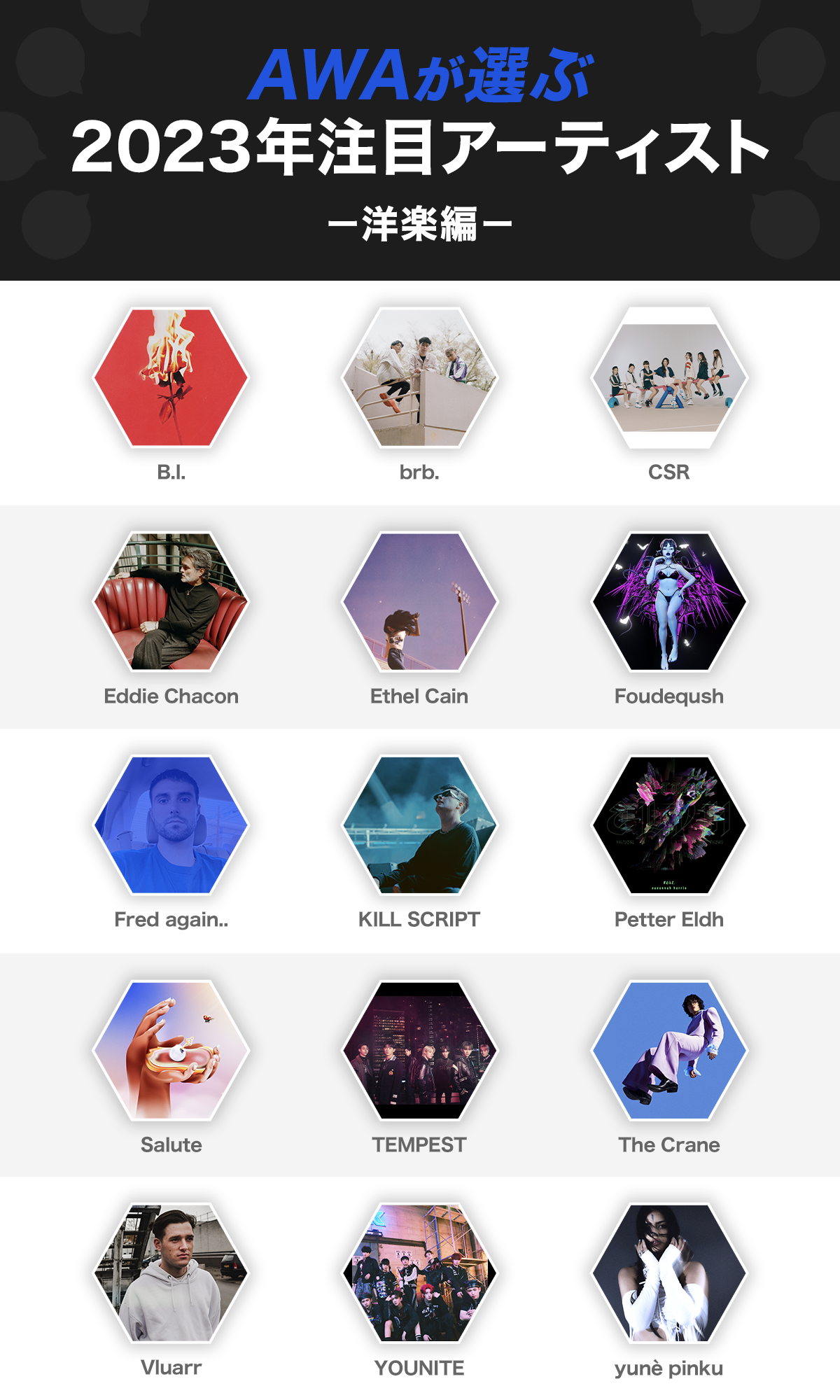Open Petter Eldh's dark abstract cover
The image size is (840, 1400).
tap(669, 825)
